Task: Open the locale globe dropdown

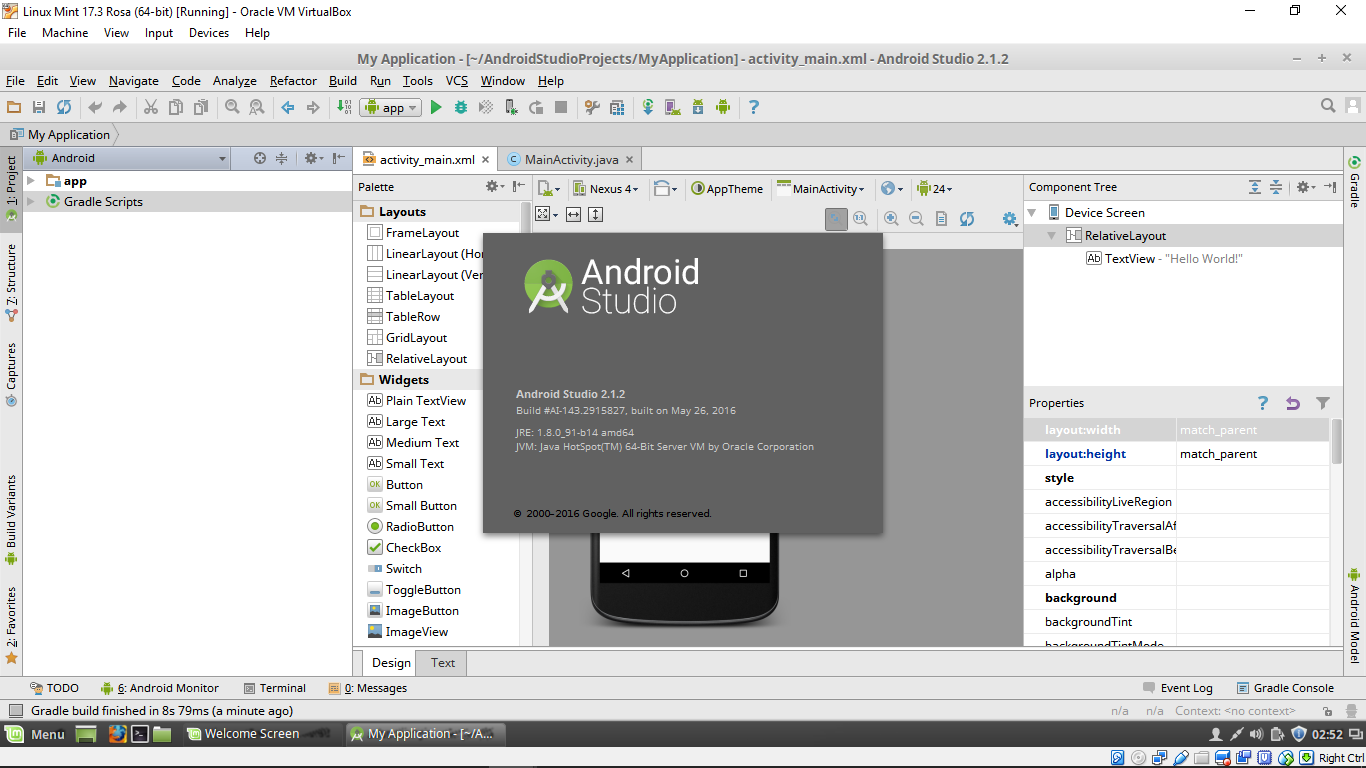Action: [x=892, y=188]
